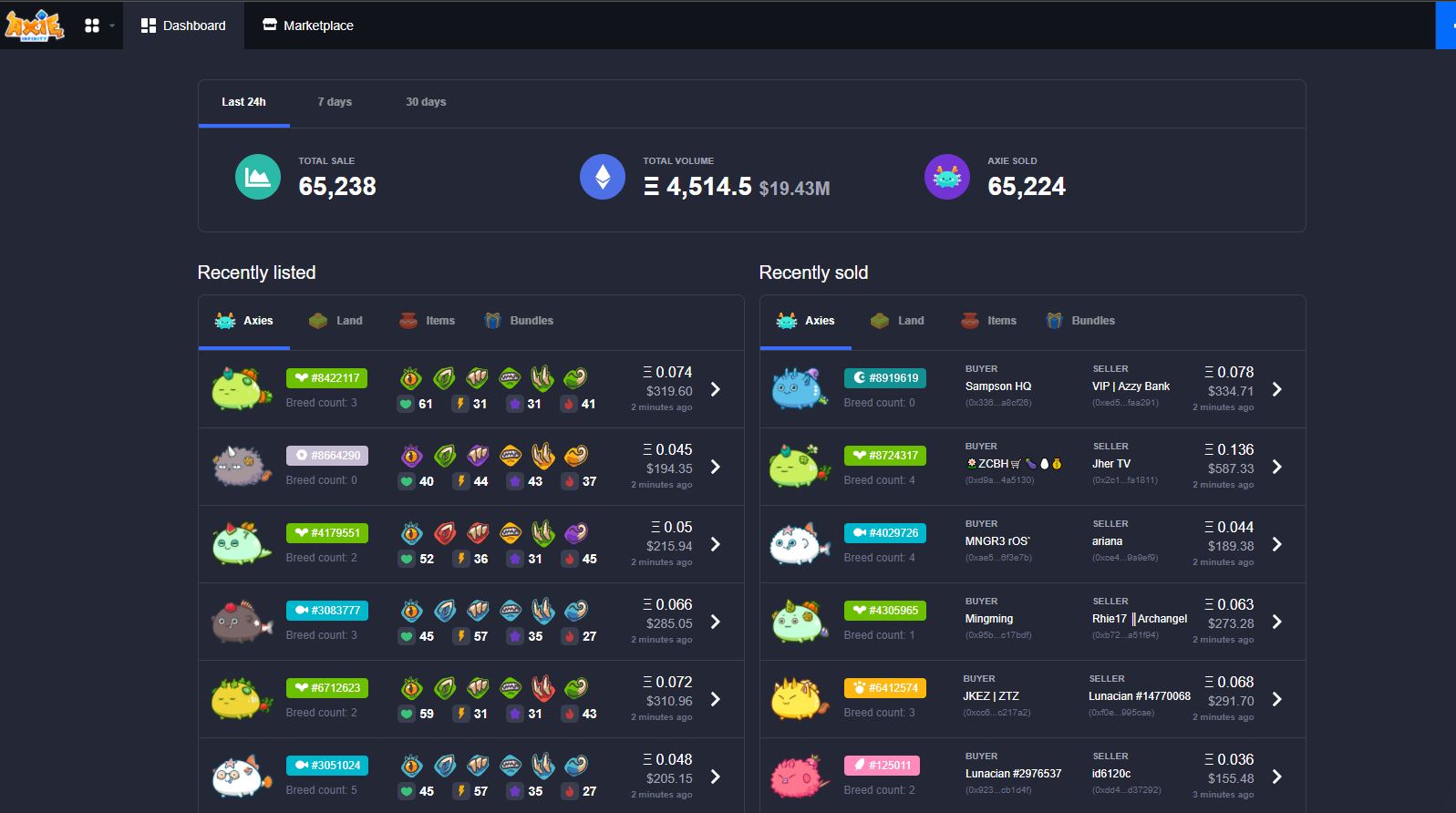Switch stats to 30 days
The height and width of the screenshot is (813, 1456).
426,102
